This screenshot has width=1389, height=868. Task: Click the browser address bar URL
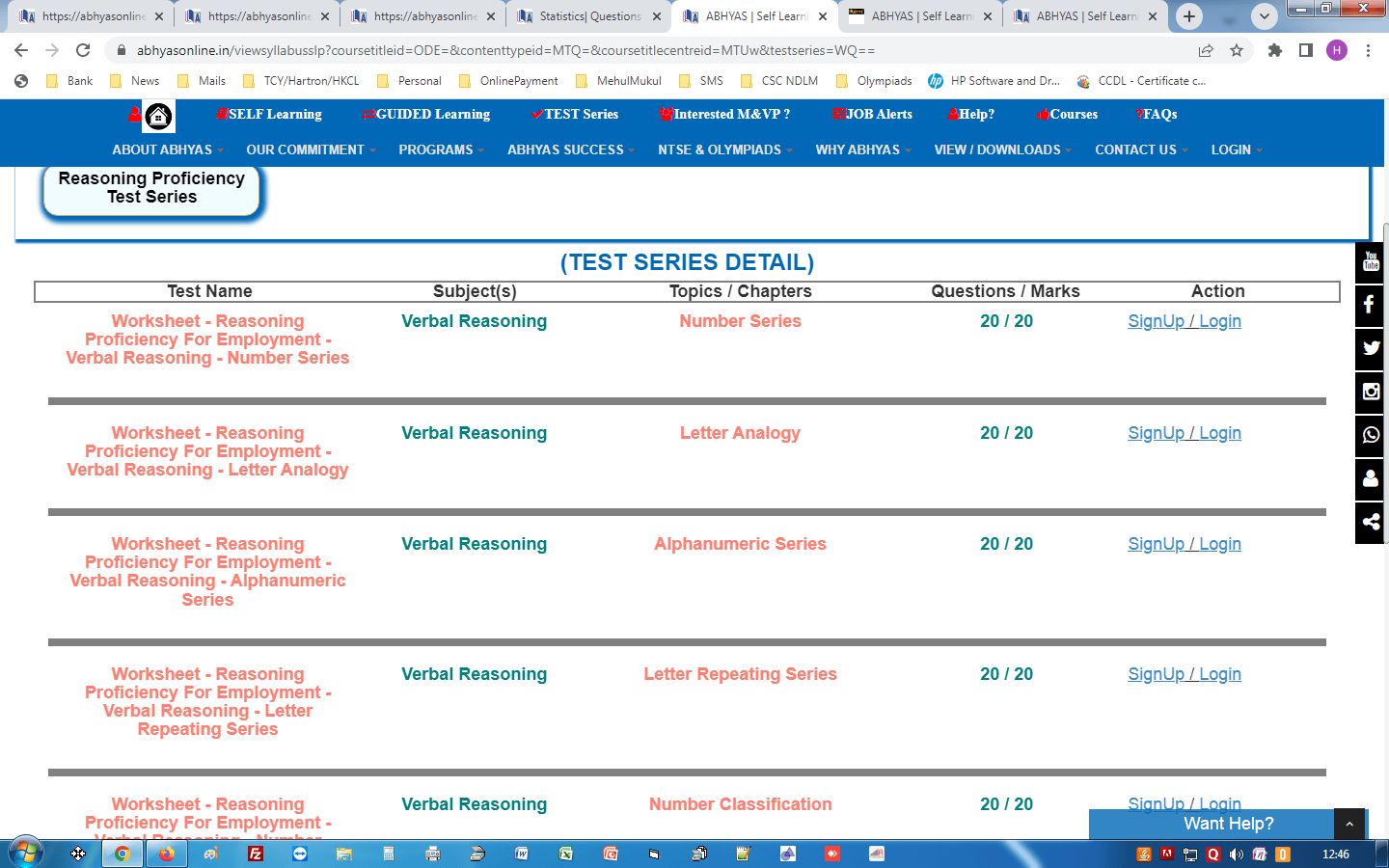click(505, 50)
